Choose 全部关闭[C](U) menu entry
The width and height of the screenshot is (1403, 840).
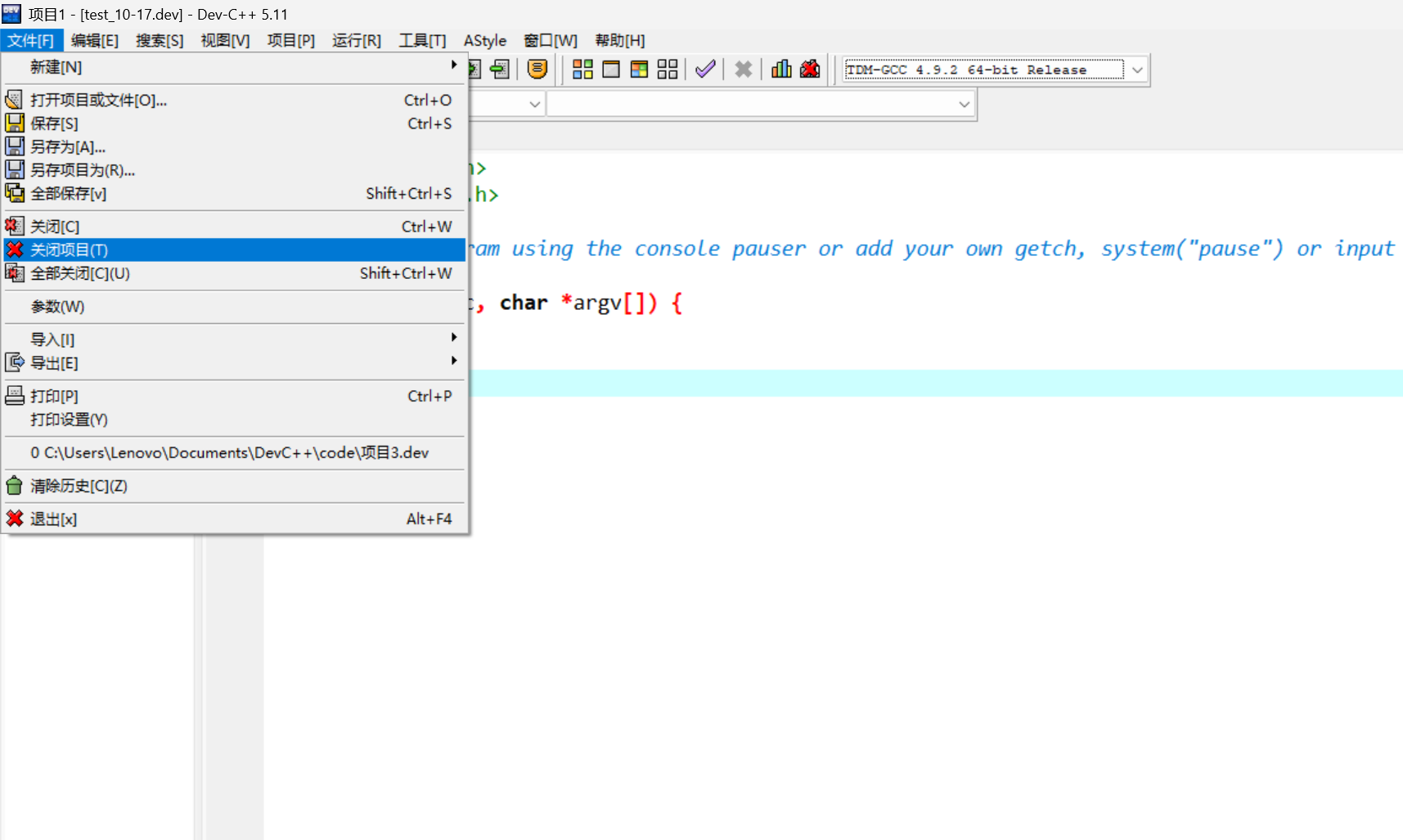point(235,273)
